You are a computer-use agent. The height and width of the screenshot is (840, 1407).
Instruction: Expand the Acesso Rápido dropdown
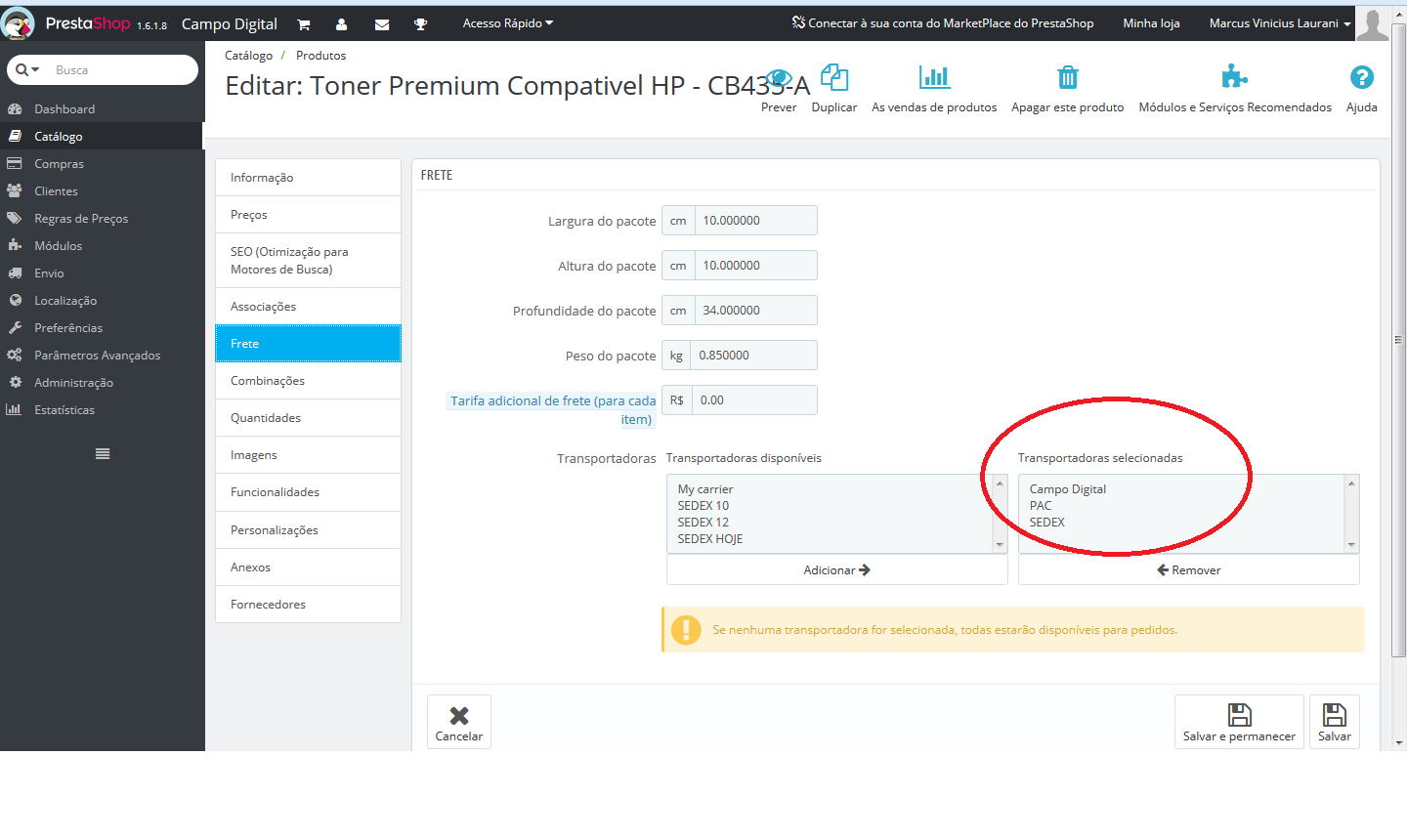(508, 23)
